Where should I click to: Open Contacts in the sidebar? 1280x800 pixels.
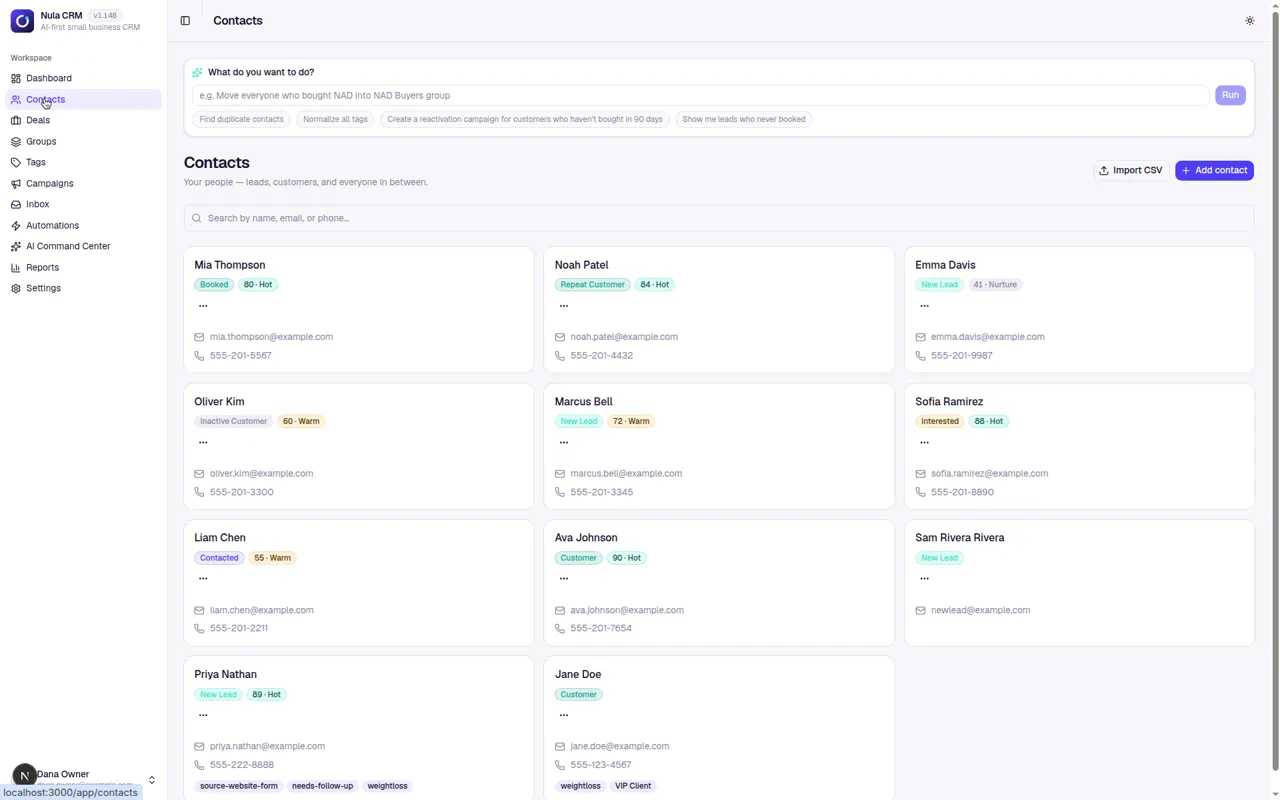84,99
